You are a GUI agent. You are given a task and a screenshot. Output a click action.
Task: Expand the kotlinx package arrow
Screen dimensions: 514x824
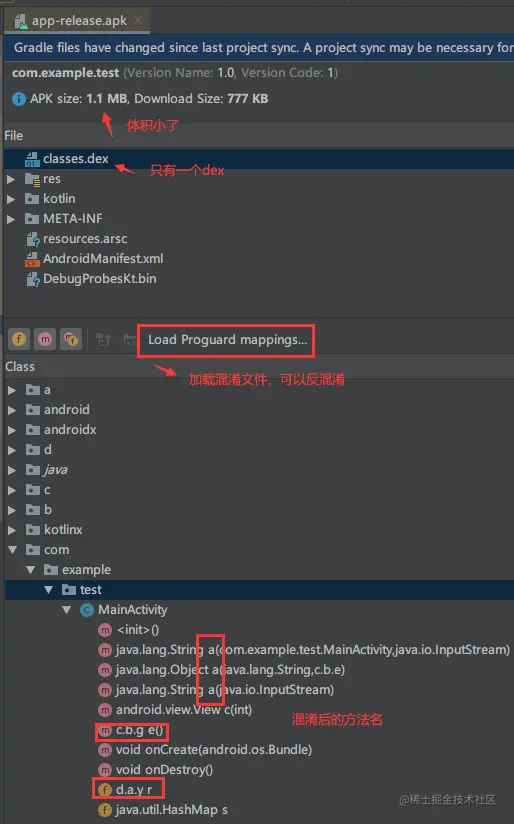click(12, 530)
